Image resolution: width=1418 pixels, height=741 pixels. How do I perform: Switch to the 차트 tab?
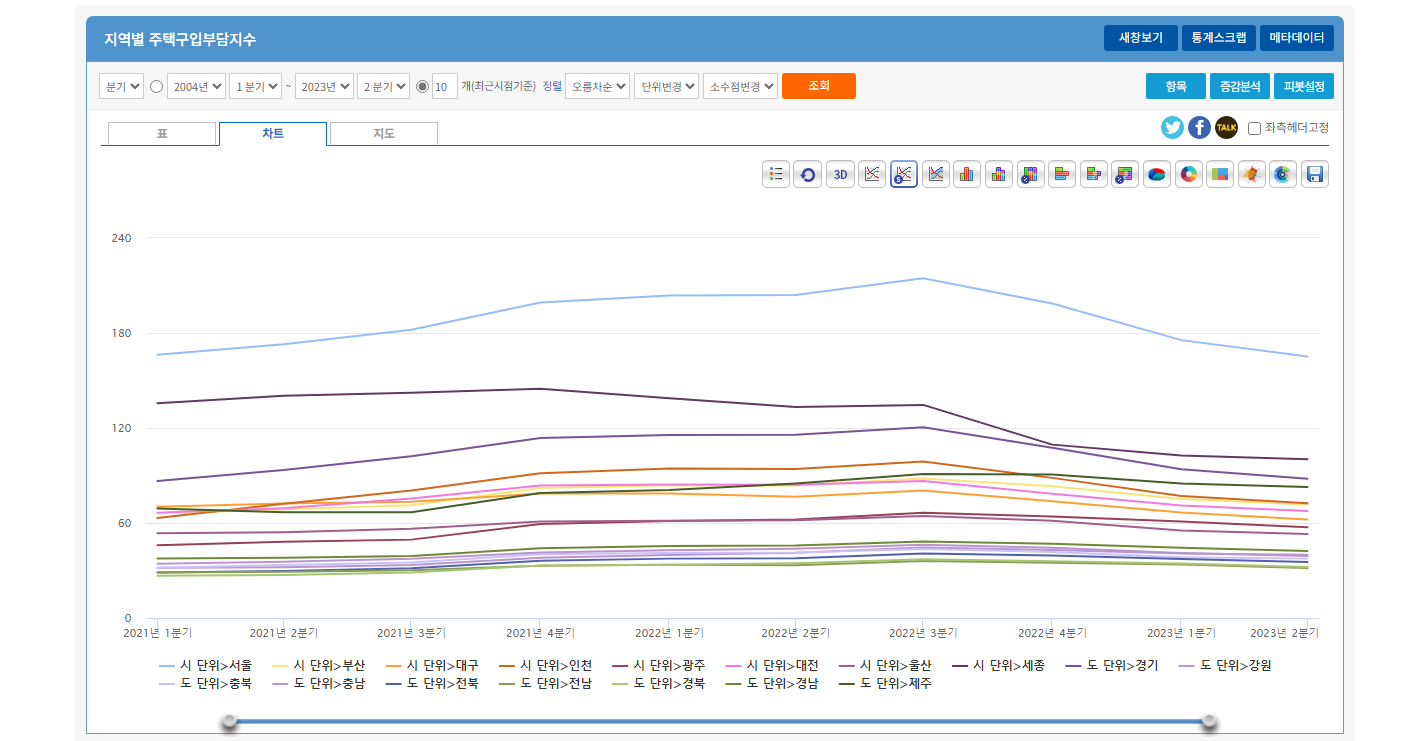273,134
